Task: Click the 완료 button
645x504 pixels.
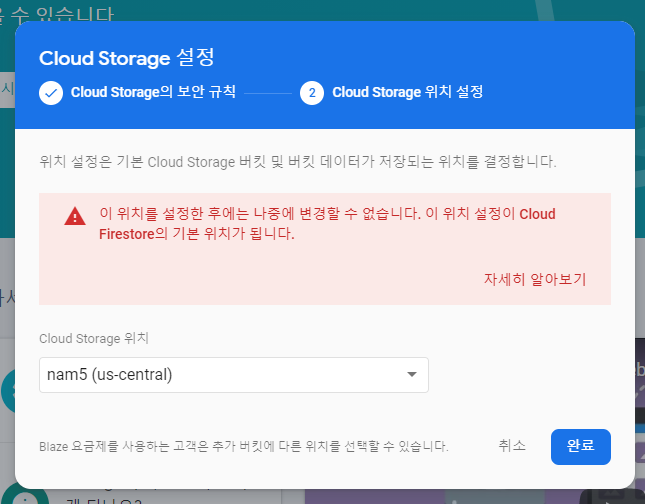Action: [580, 447]
